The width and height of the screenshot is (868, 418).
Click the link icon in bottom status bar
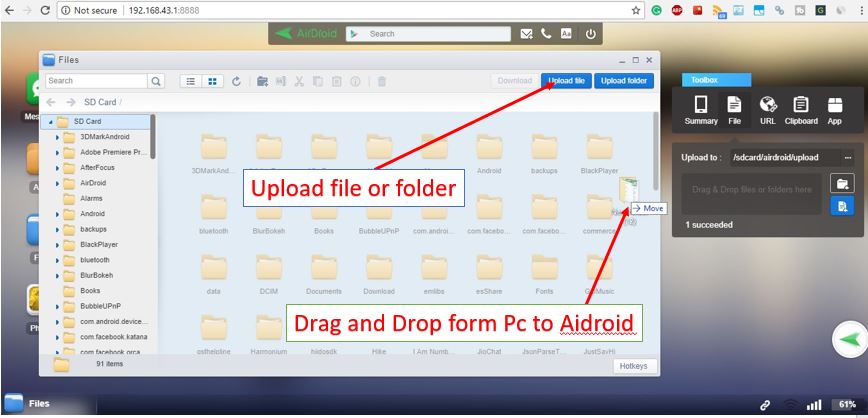pyautogui.click(x=764, y=405)
